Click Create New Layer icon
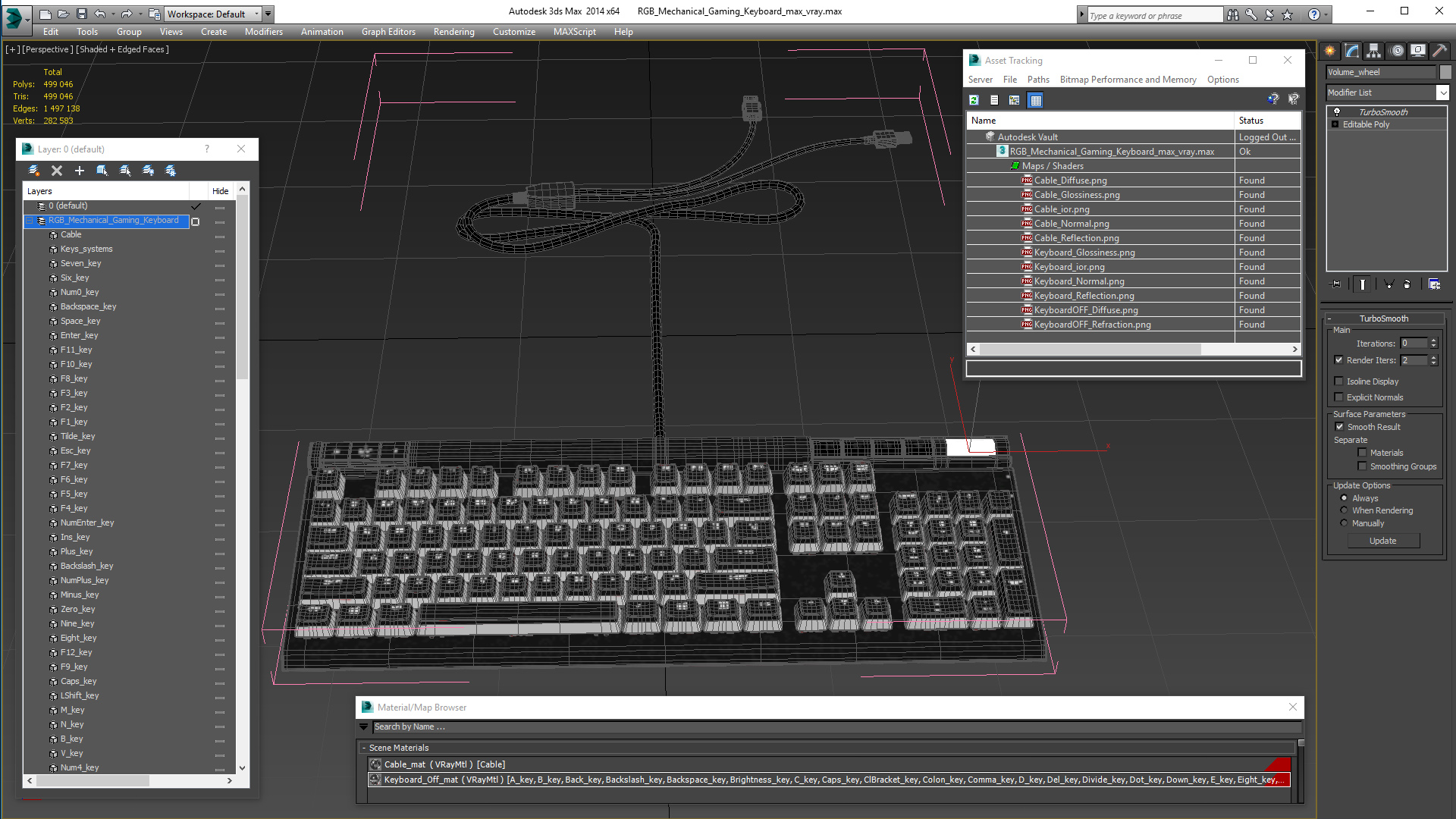Viewport: 1456px width, 819px height. pyautogui.click(x=33, y=171)
